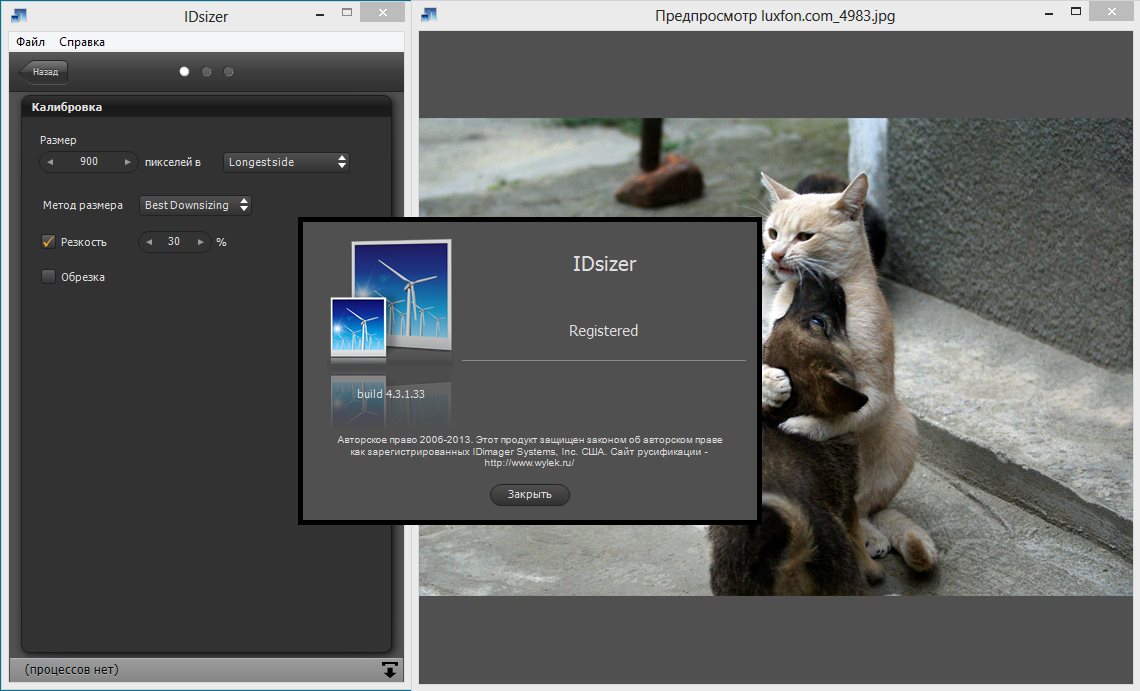Screen dimensions: 1140x691
Task: Select the first step indicator dot
Action: (185, 72)
